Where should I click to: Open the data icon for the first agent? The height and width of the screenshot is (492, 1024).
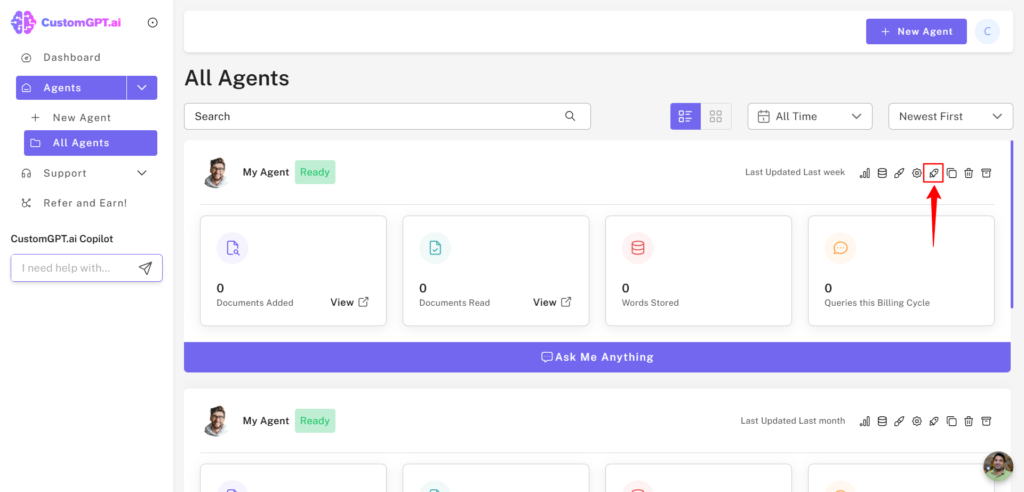[882, 173]
